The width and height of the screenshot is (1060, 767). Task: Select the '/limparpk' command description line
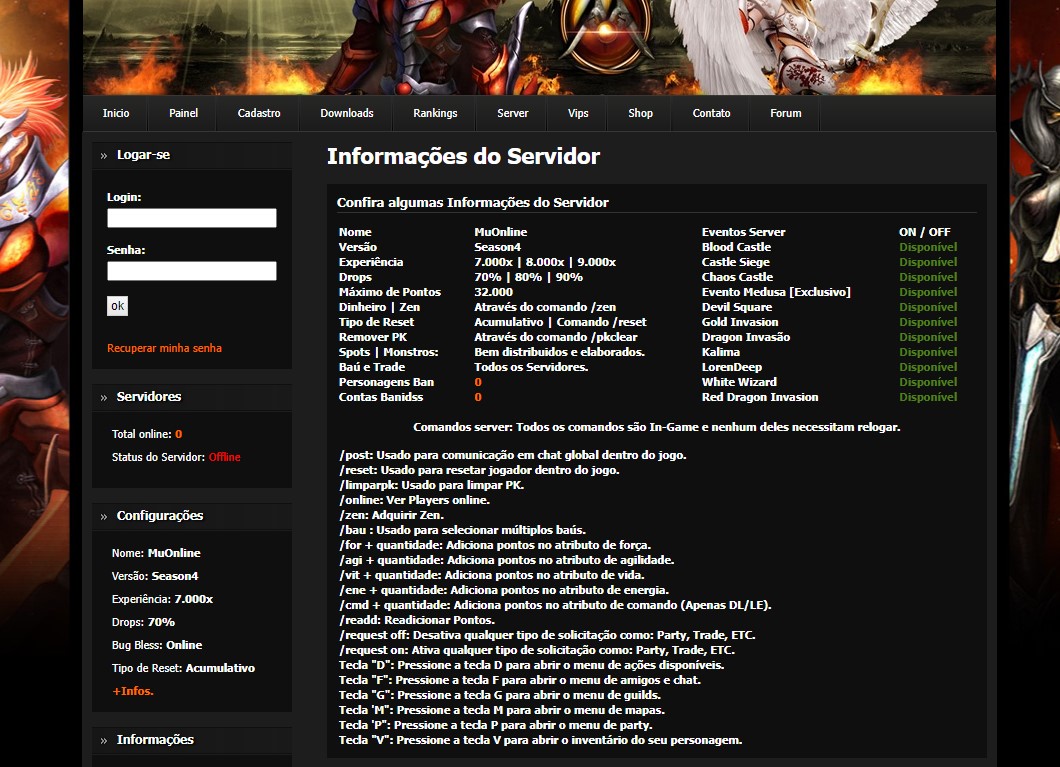pos(432,485)
